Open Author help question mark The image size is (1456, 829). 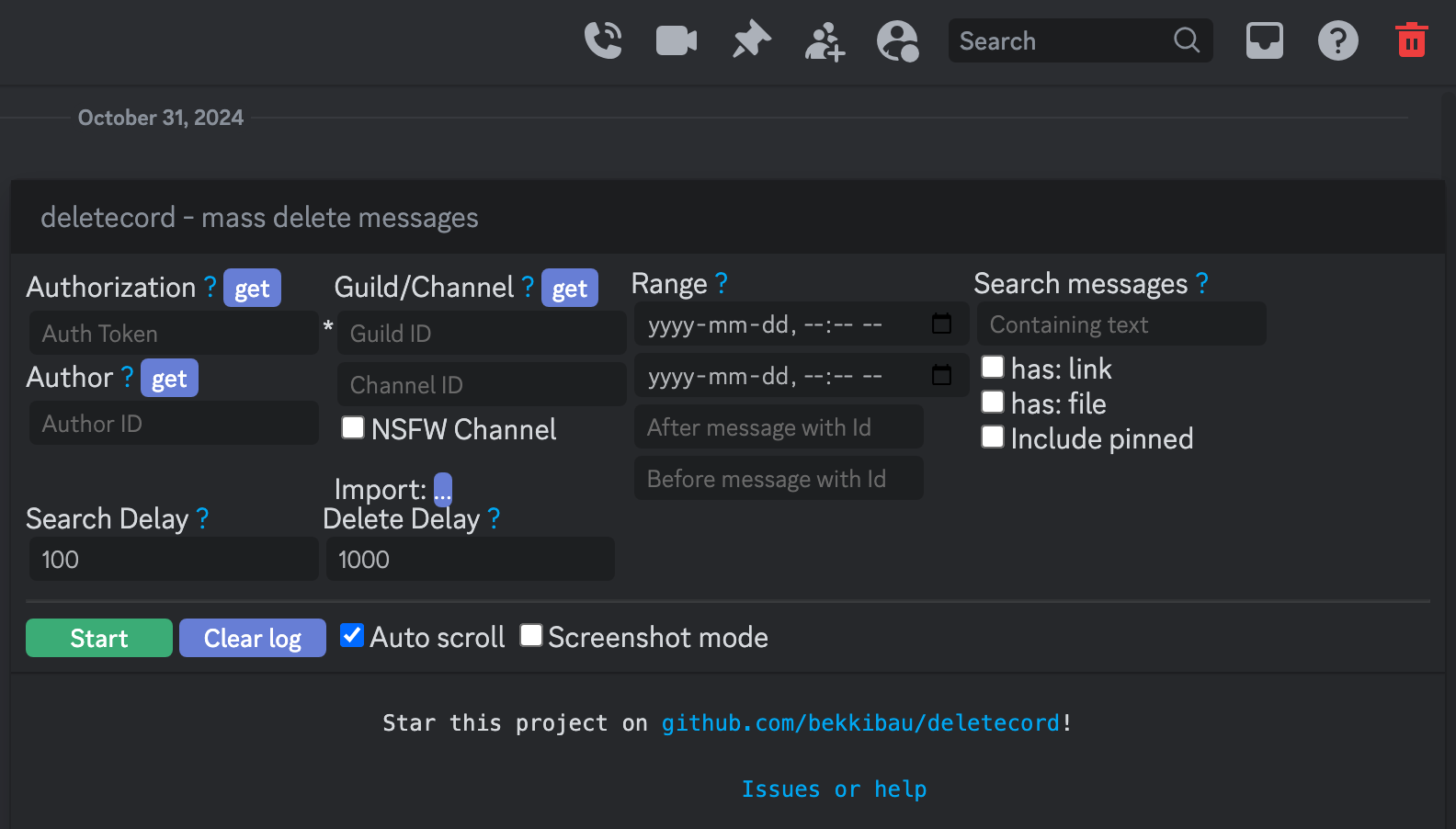click(x=127, y=377)
